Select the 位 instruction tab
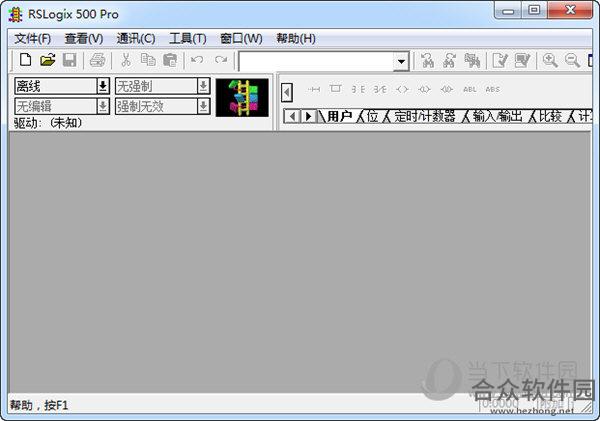Viewport: 600px width, 421px height. coord(372,116)
